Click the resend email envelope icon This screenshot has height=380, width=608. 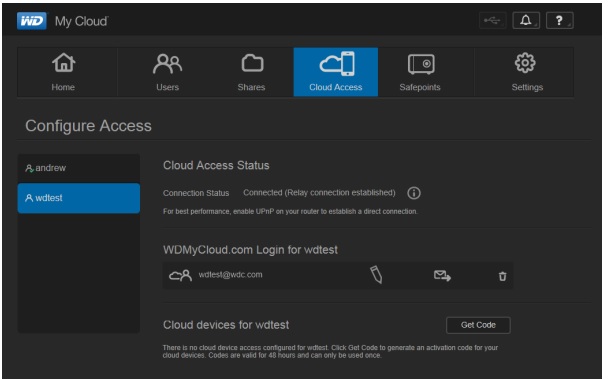(x=442, y=276)
